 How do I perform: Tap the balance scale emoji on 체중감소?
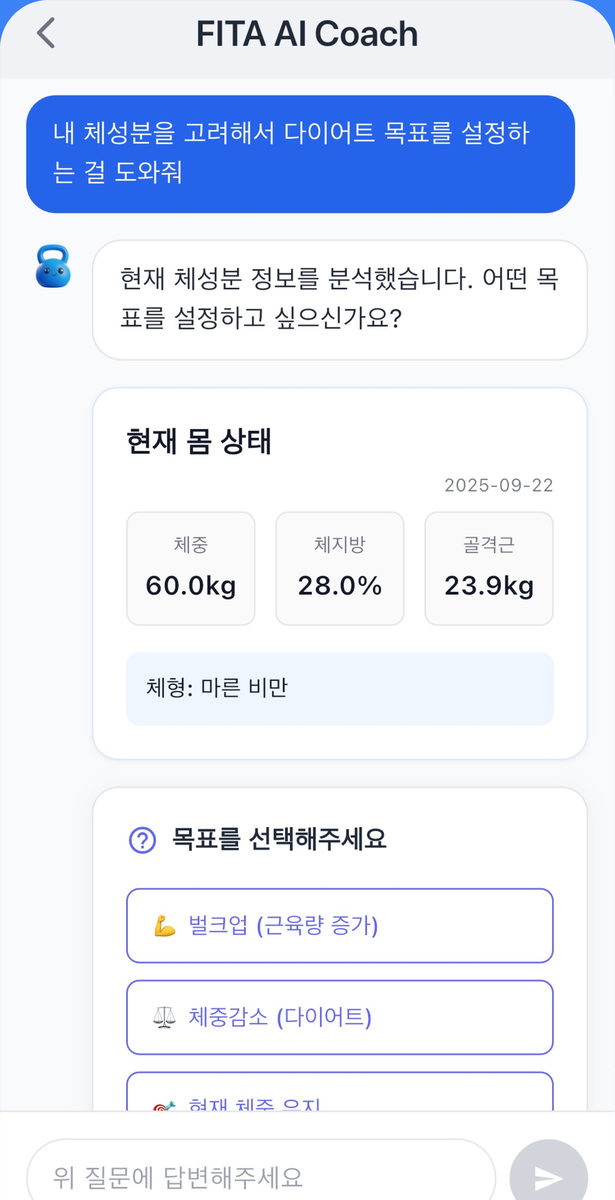pos(164,1018)
